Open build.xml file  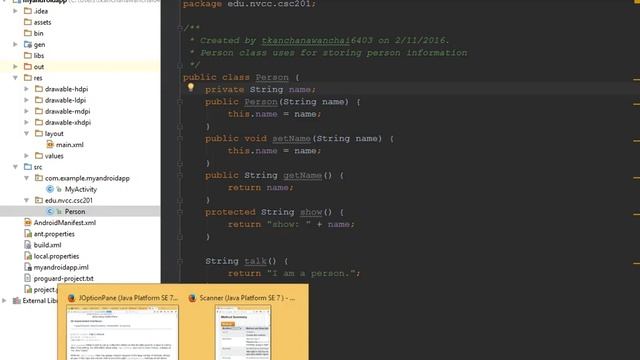tap(47, 245)
